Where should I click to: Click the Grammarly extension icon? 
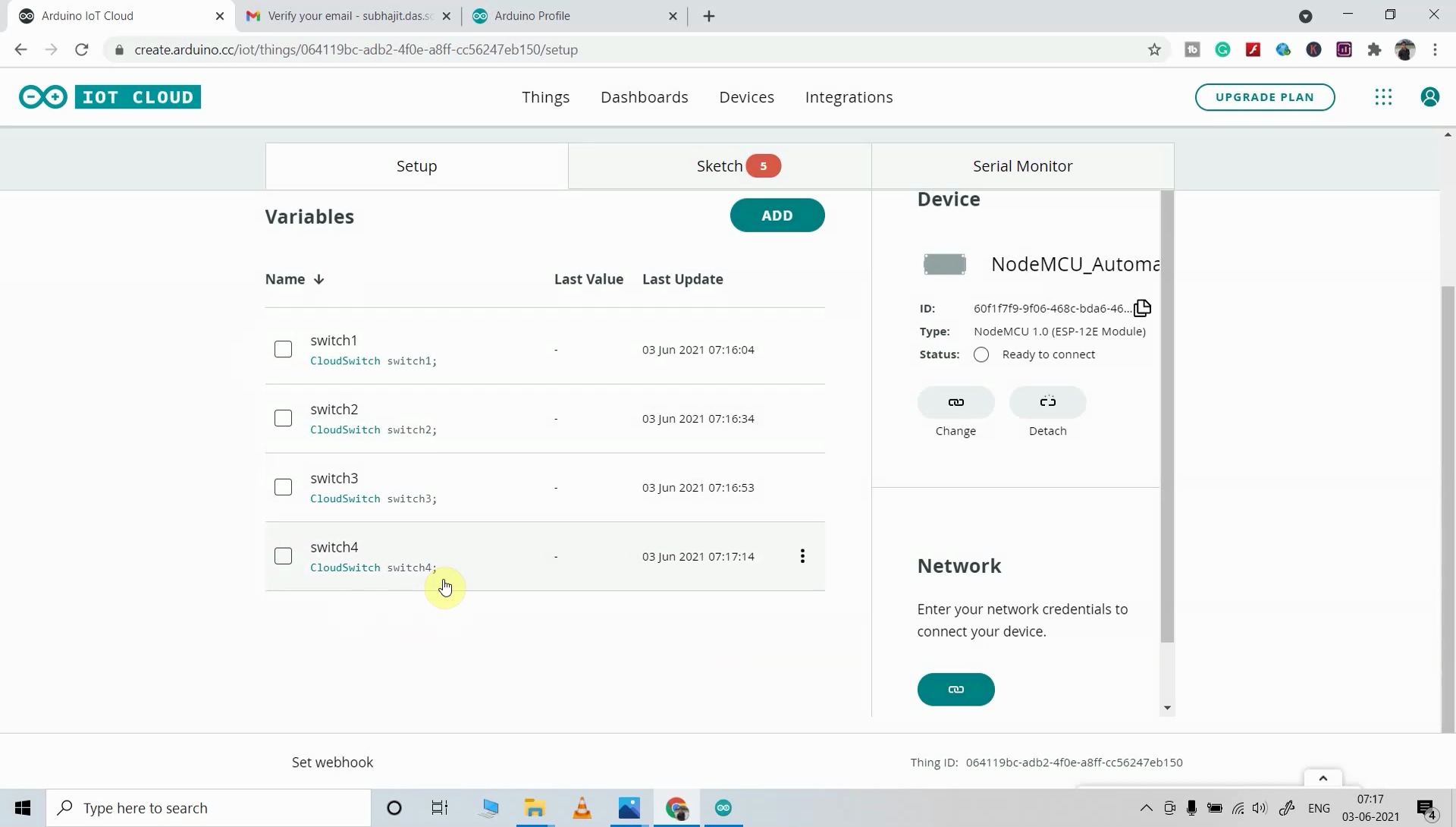point(1223,49)
